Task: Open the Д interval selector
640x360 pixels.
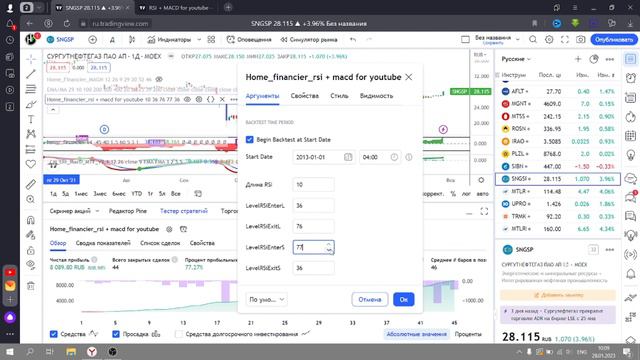Action: click(x=112, y=40)
